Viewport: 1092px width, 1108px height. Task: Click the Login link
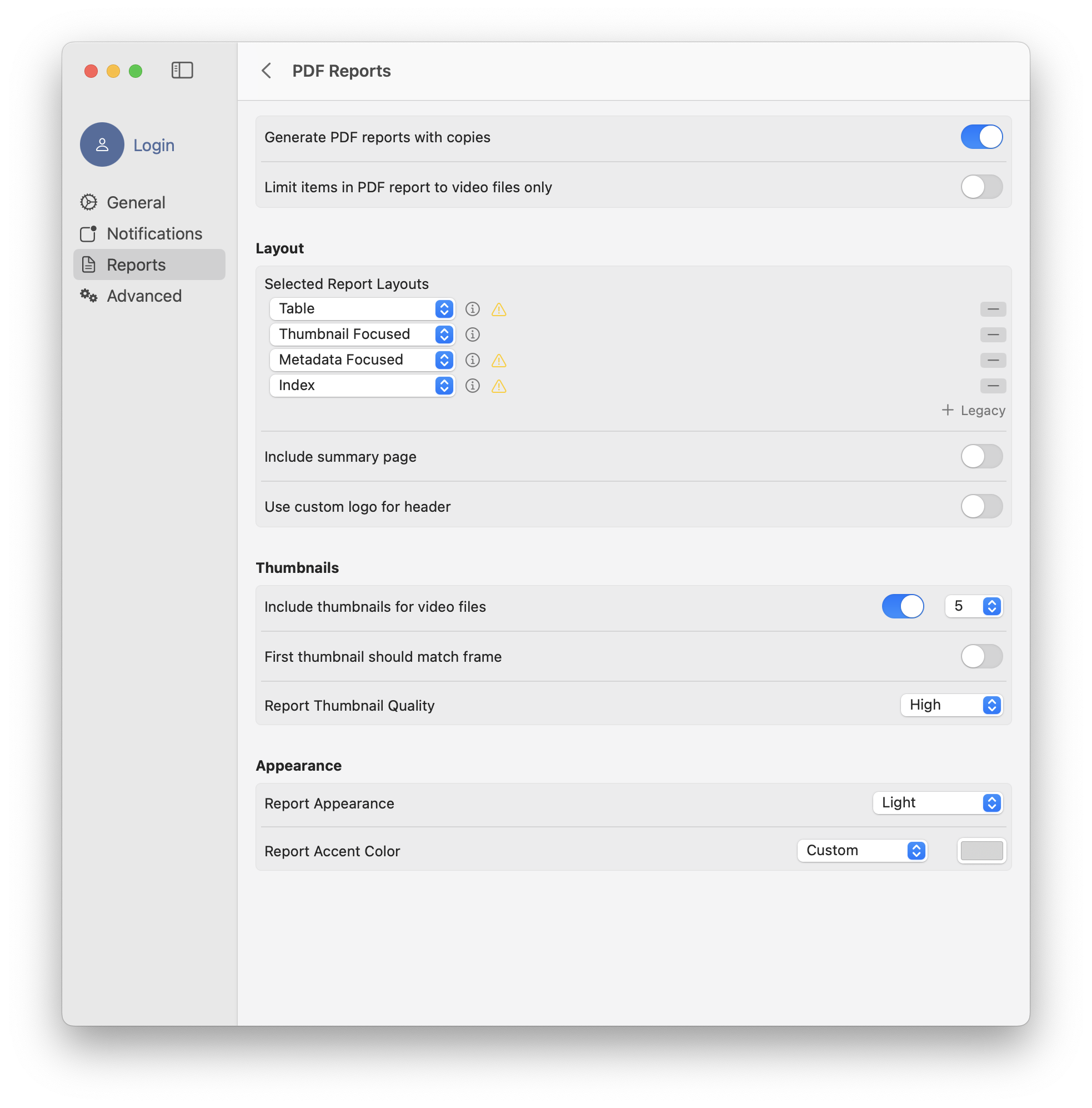coord(154,145)
